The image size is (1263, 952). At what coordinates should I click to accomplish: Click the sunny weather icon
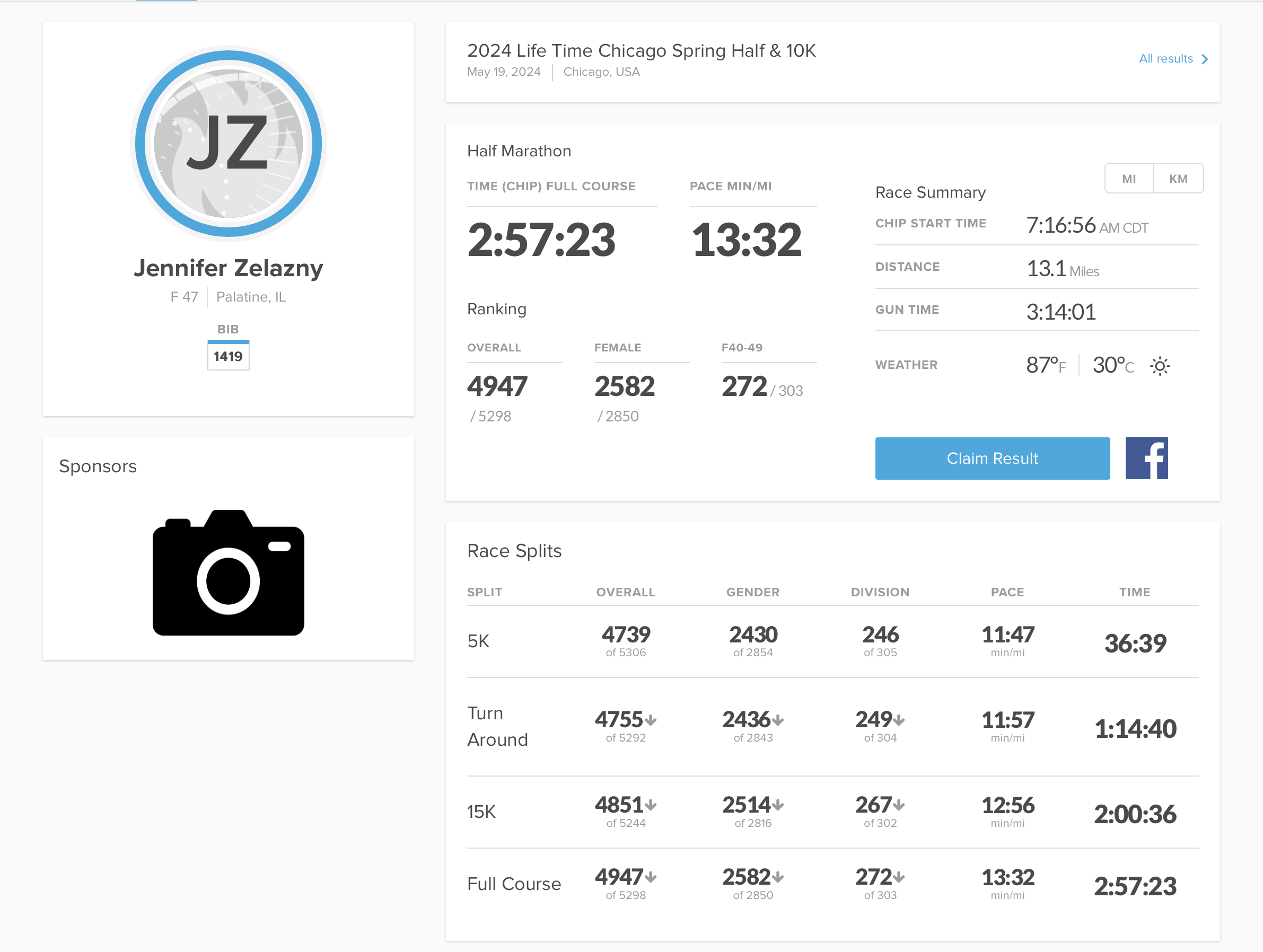(x=1160, y=366)
